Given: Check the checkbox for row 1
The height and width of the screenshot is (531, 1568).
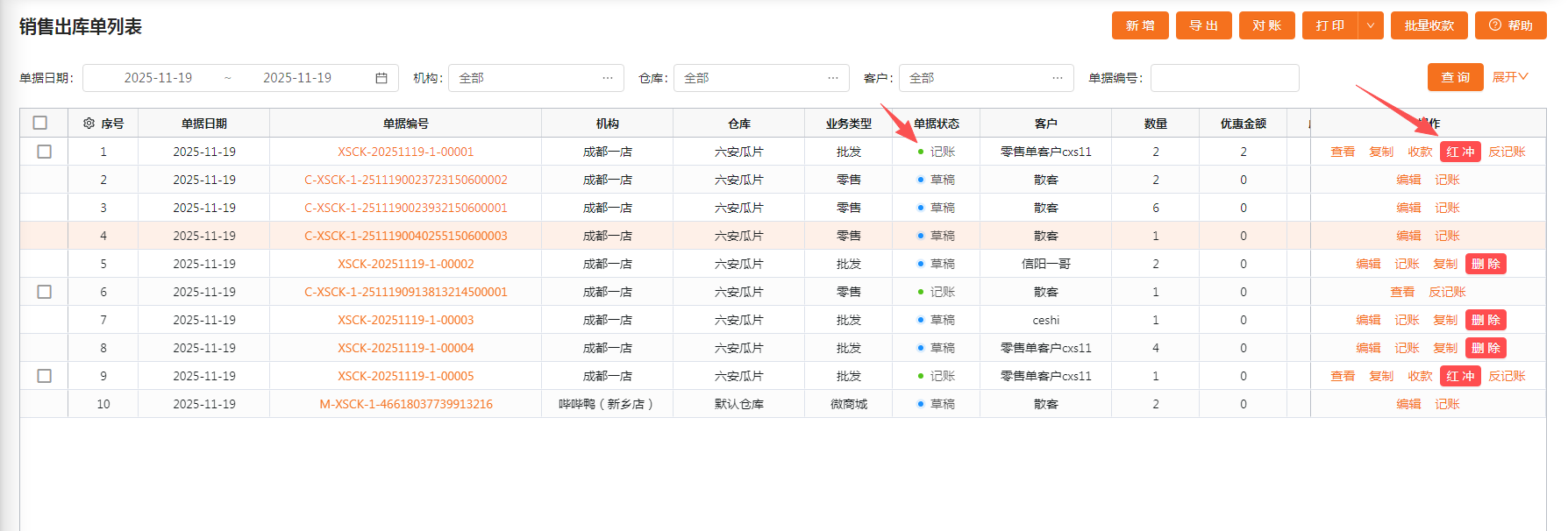Looking at the screenshot, I should [45, 152].
